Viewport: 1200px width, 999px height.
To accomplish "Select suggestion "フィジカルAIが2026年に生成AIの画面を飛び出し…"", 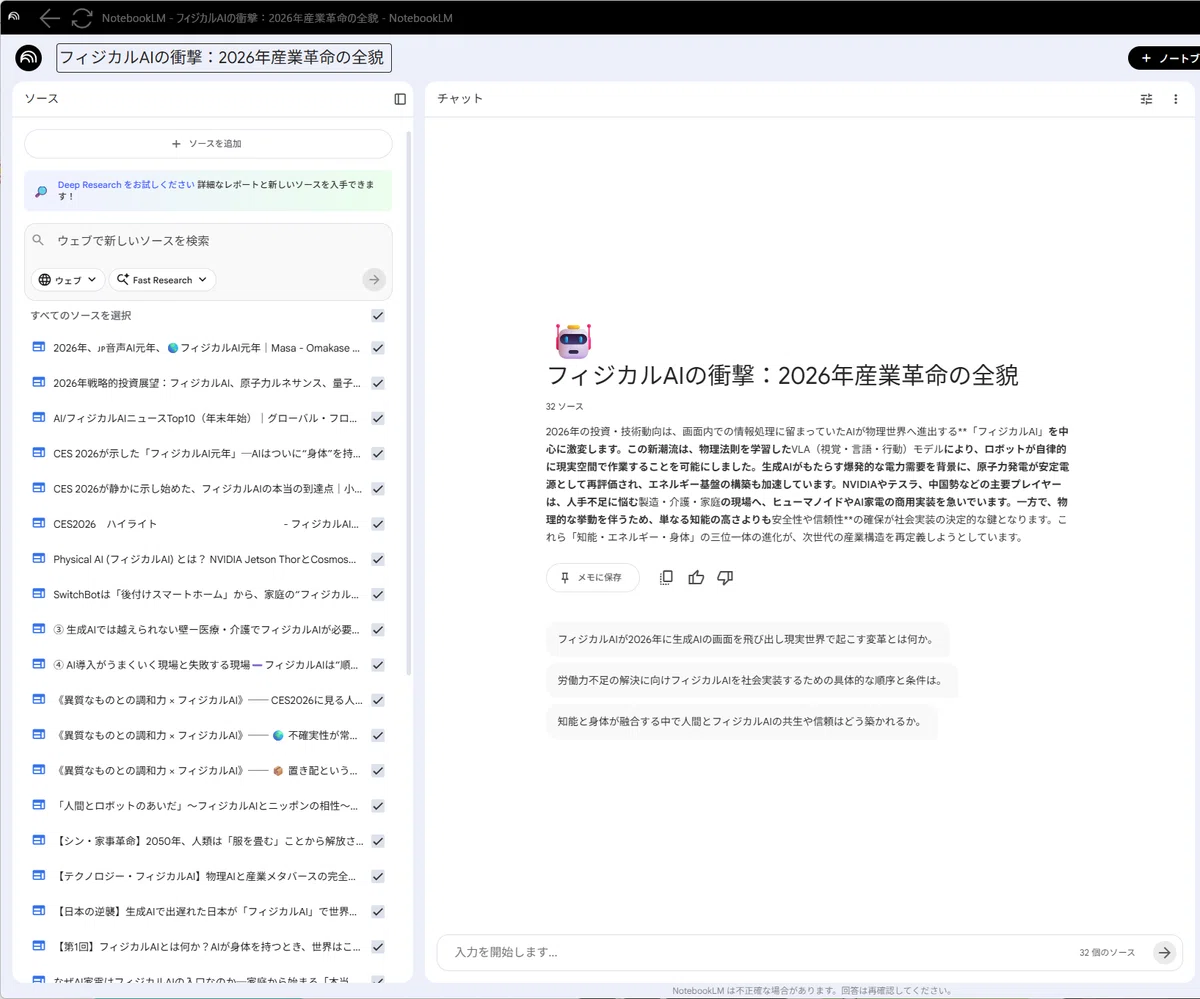I will 747,638.
